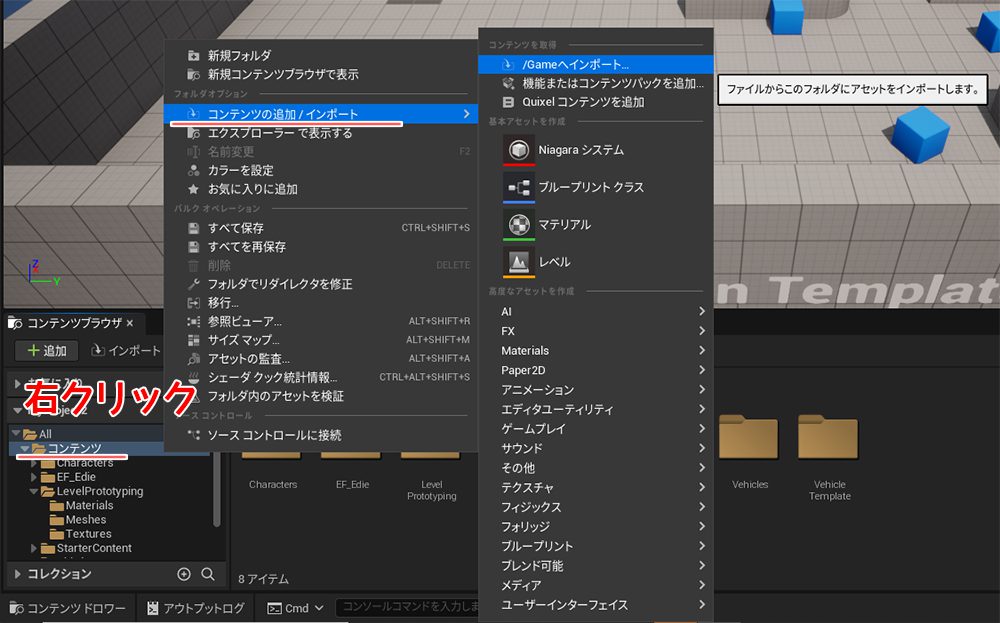The width and height of the screenshot is (1000, 623).
Task: Open the コンテンツドロワー button
Action: point(68,608)
